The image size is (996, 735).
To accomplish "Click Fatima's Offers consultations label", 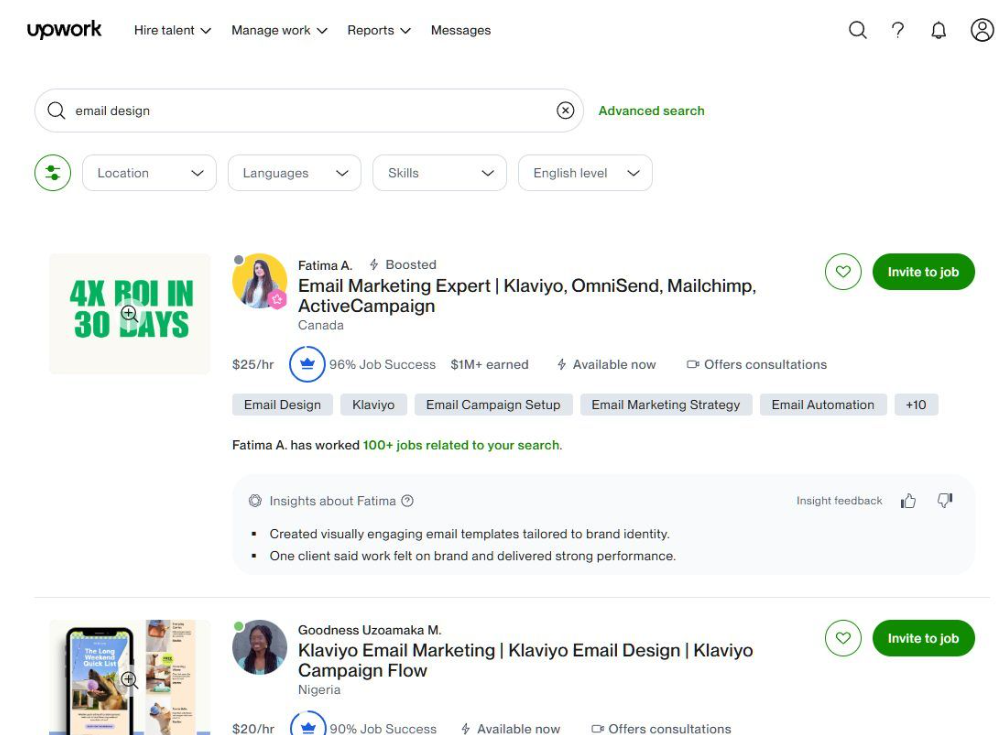I will click(757, 364).
